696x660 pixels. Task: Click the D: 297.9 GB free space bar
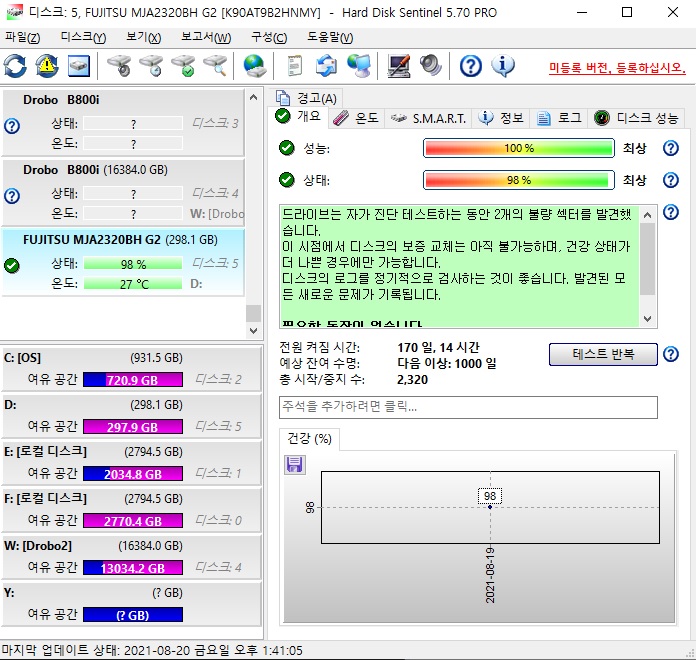coord(133,427)
